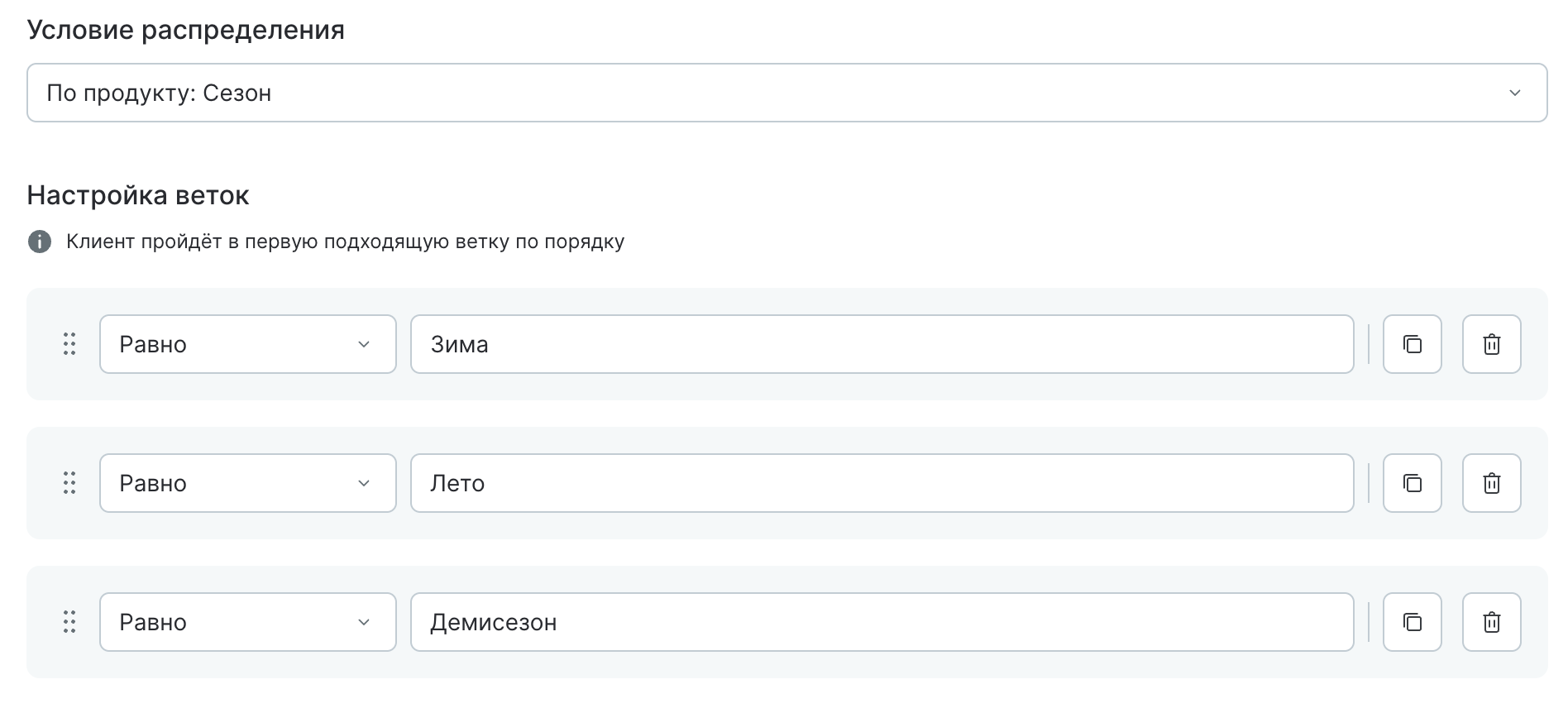Click the chevron in the Демисезон operator dropdown
The width and height of the screenshot is (1568, 713).
pos(363,622)
